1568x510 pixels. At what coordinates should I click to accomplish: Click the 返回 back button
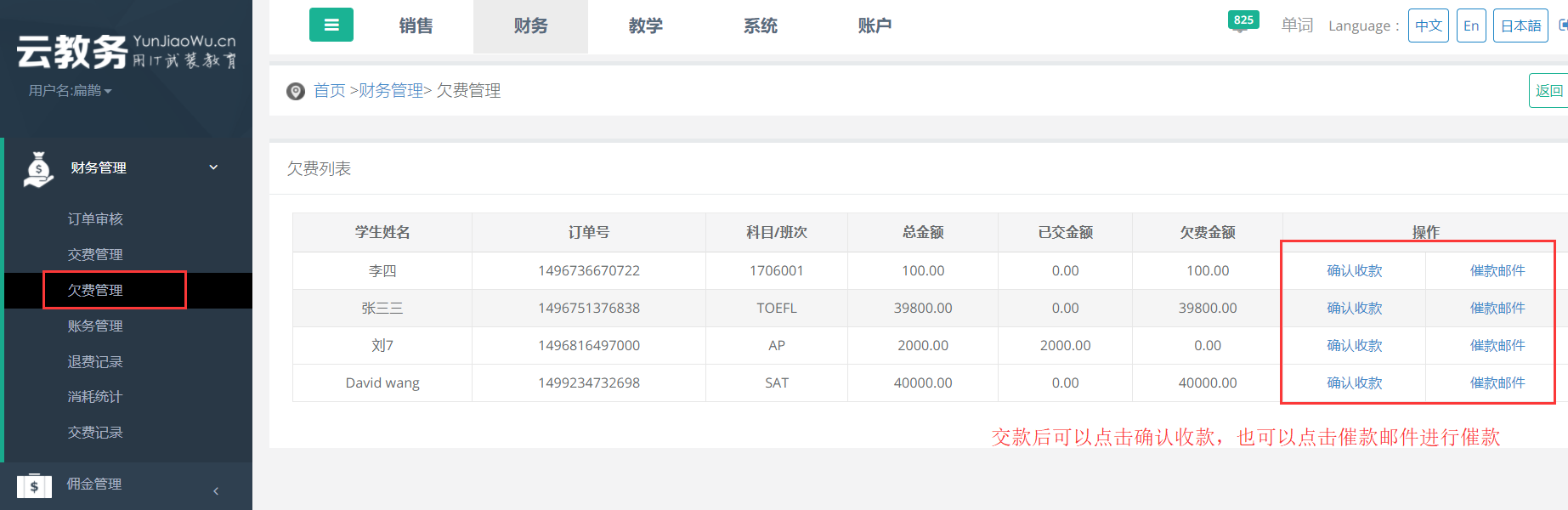pos(1548,91)
